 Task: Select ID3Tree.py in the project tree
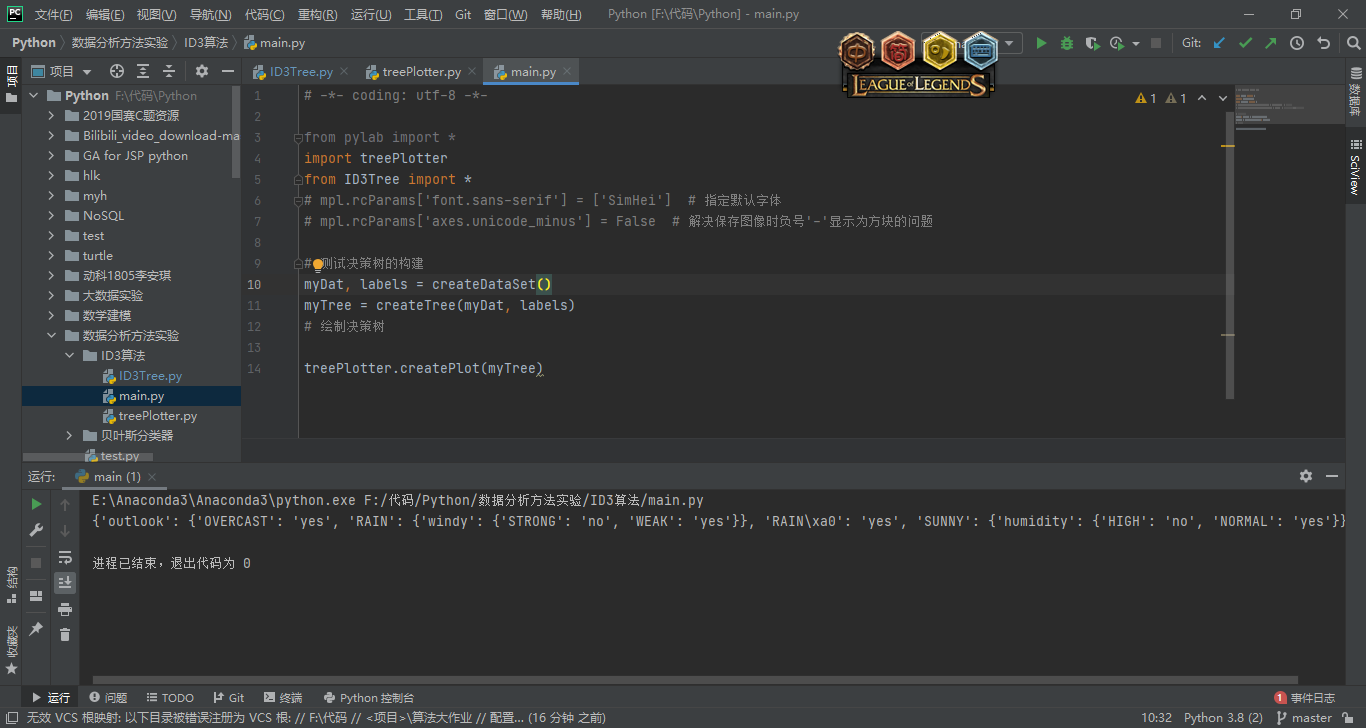coord(150,376)
